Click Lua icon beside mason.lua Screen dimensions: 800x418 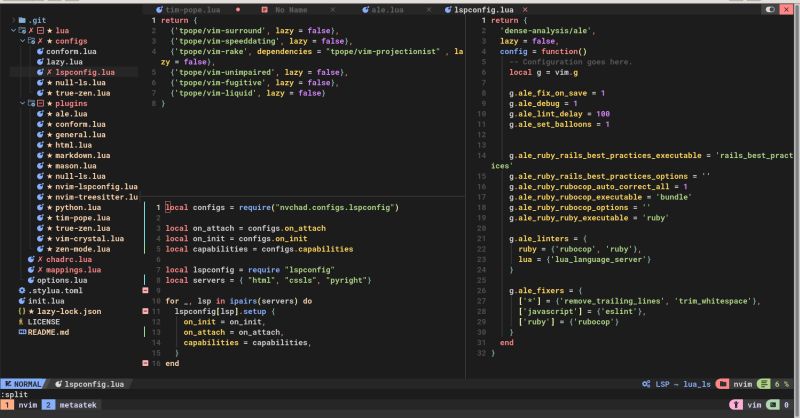tap(40, 166)
